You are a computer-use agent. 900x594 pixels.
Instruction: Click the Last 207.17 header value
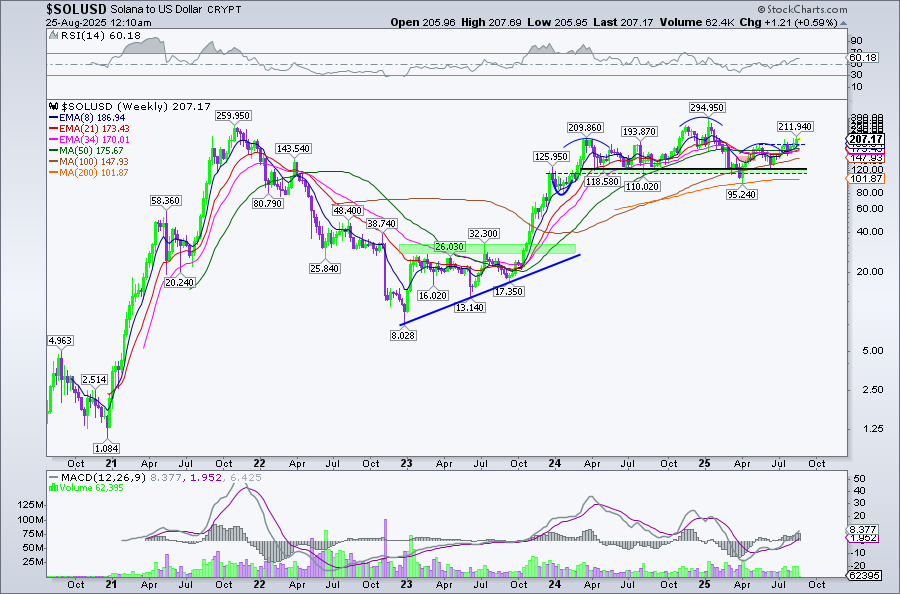tap(623, 22)
